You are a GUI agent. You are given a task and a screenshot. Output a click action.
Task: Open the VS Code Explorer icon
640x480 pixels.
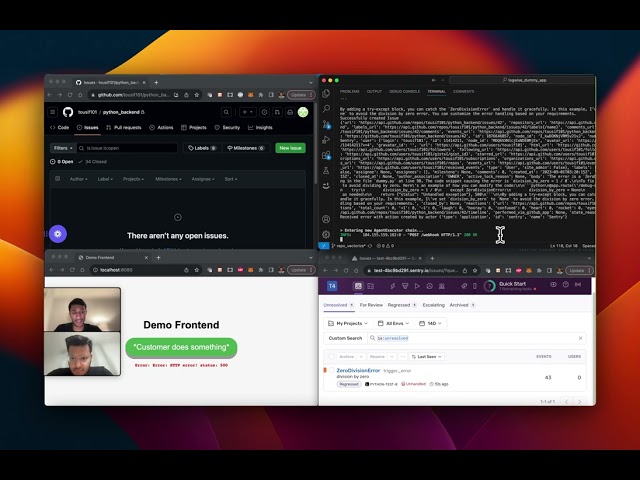point(326,93)
